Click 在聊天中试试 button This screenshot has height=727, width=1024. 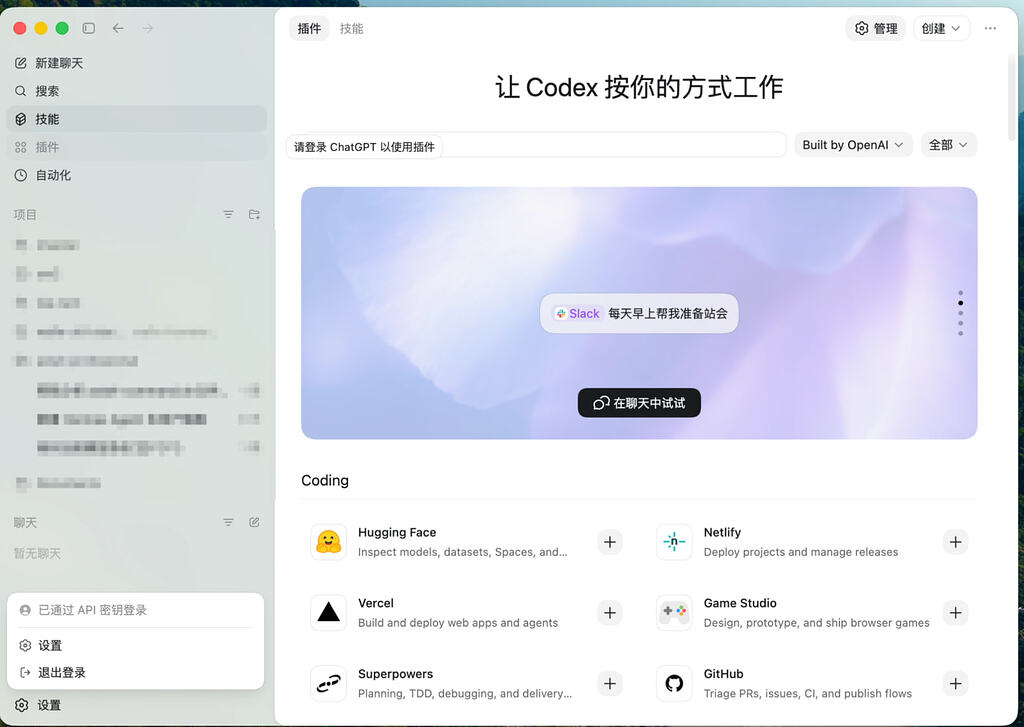click(639, 403)
